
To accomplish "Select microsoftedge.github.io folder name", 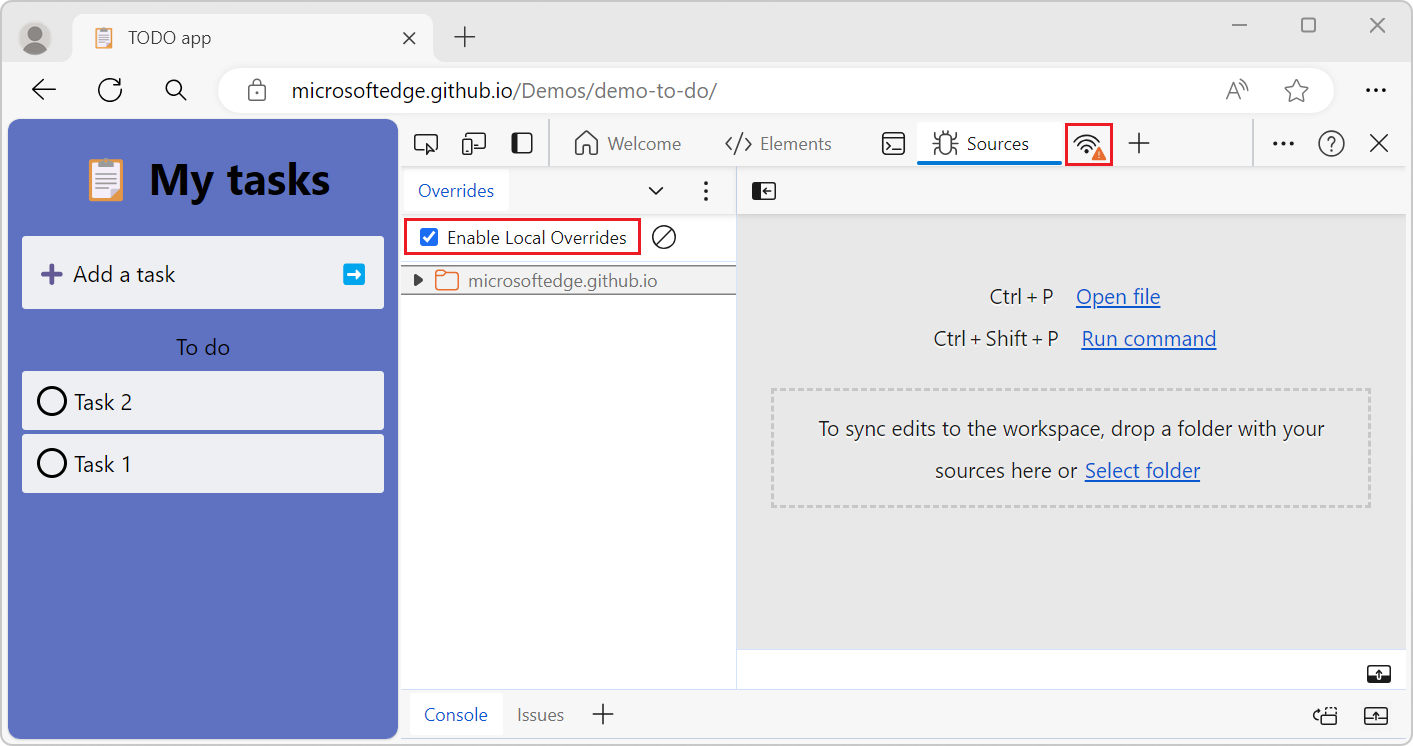I will coord(563,281).
